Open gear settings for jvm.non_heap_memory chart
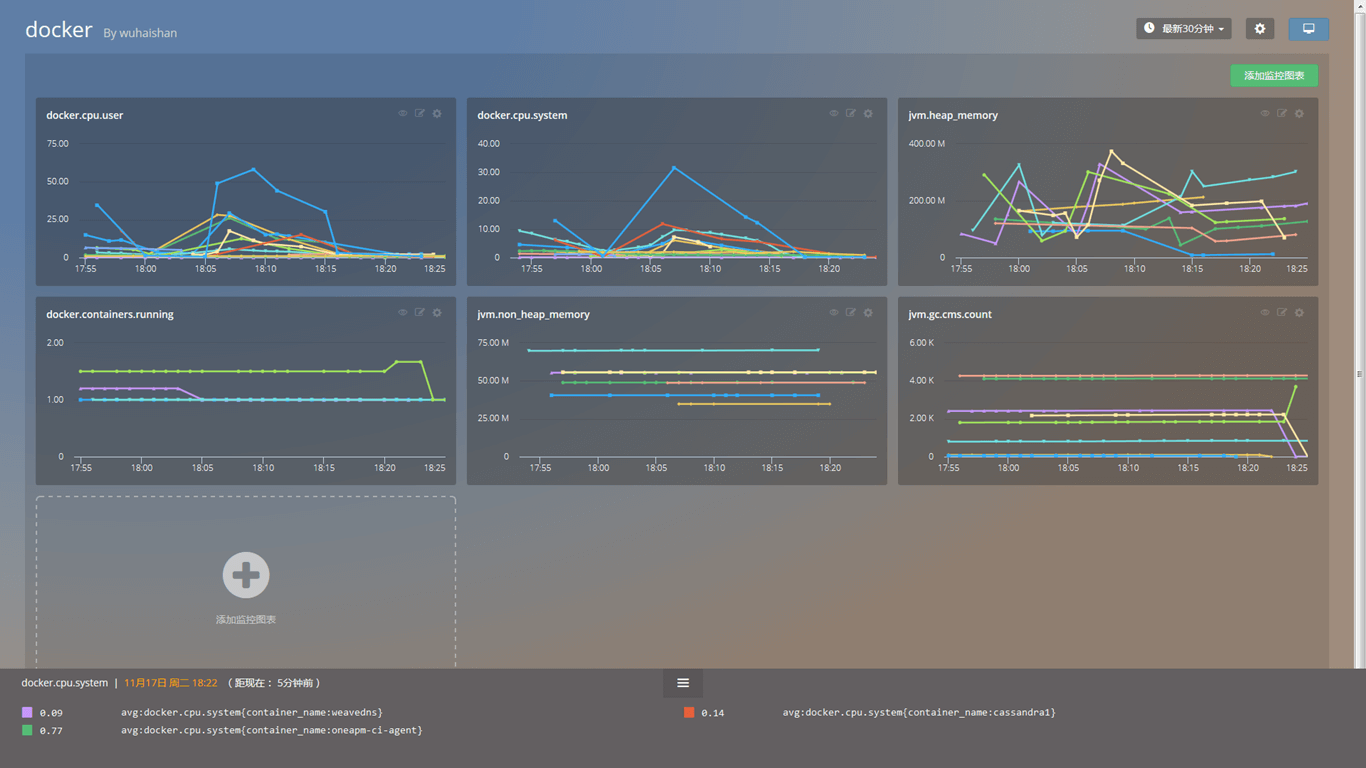Image resolution: width=1366 pixels, height=768 pixels. click(x=868, y=313)
